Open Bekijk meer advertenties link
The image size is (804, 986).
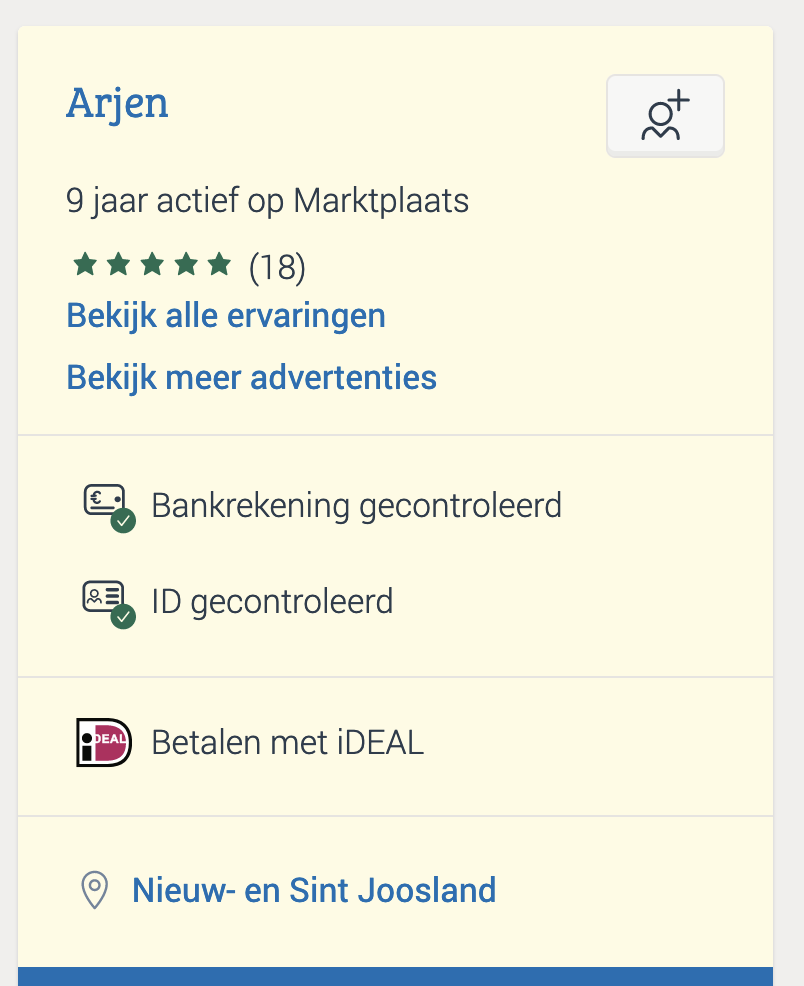[x=251, y=378]
